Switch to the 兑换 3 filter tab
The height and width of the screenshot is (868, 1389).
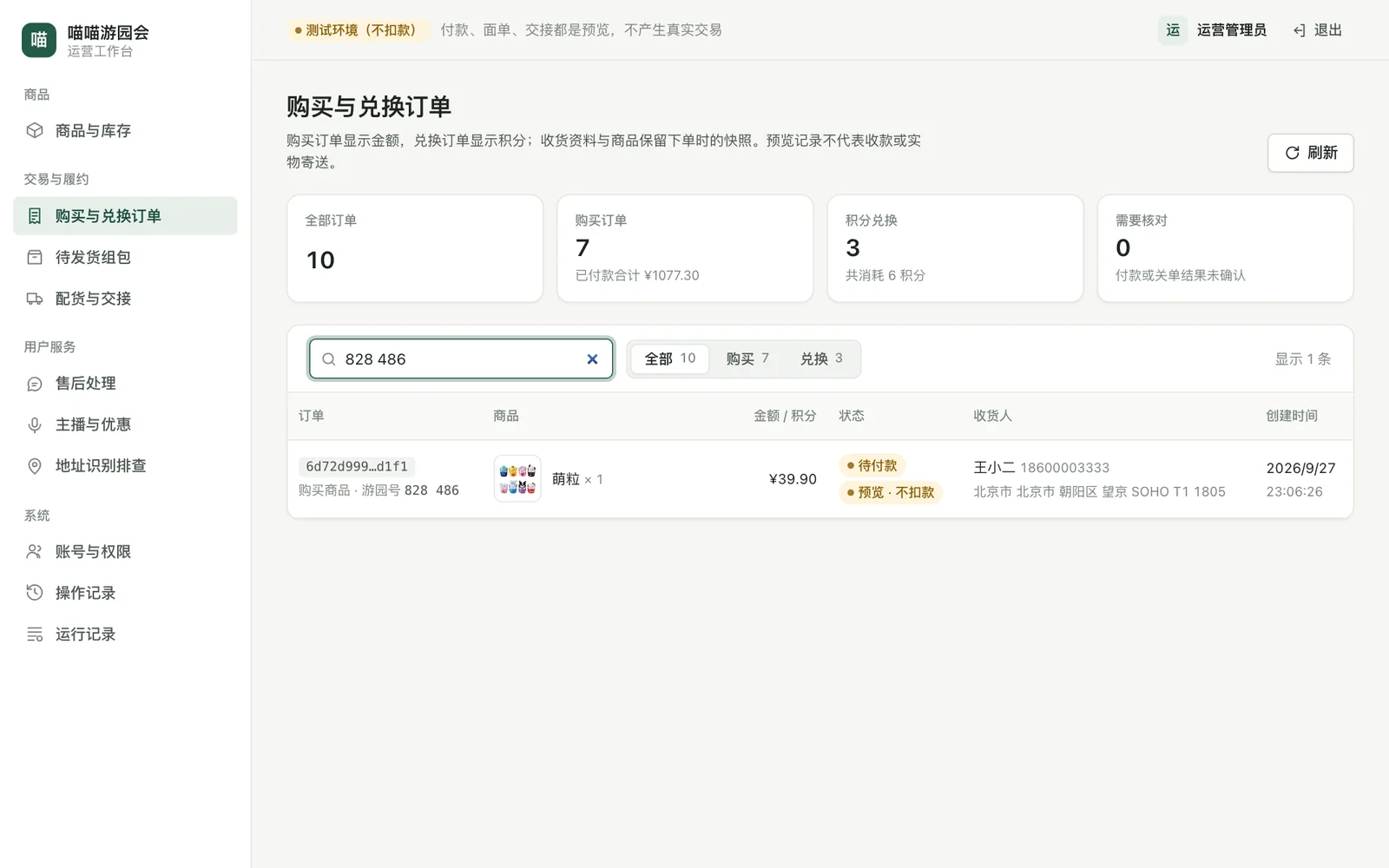coord(821,358)
